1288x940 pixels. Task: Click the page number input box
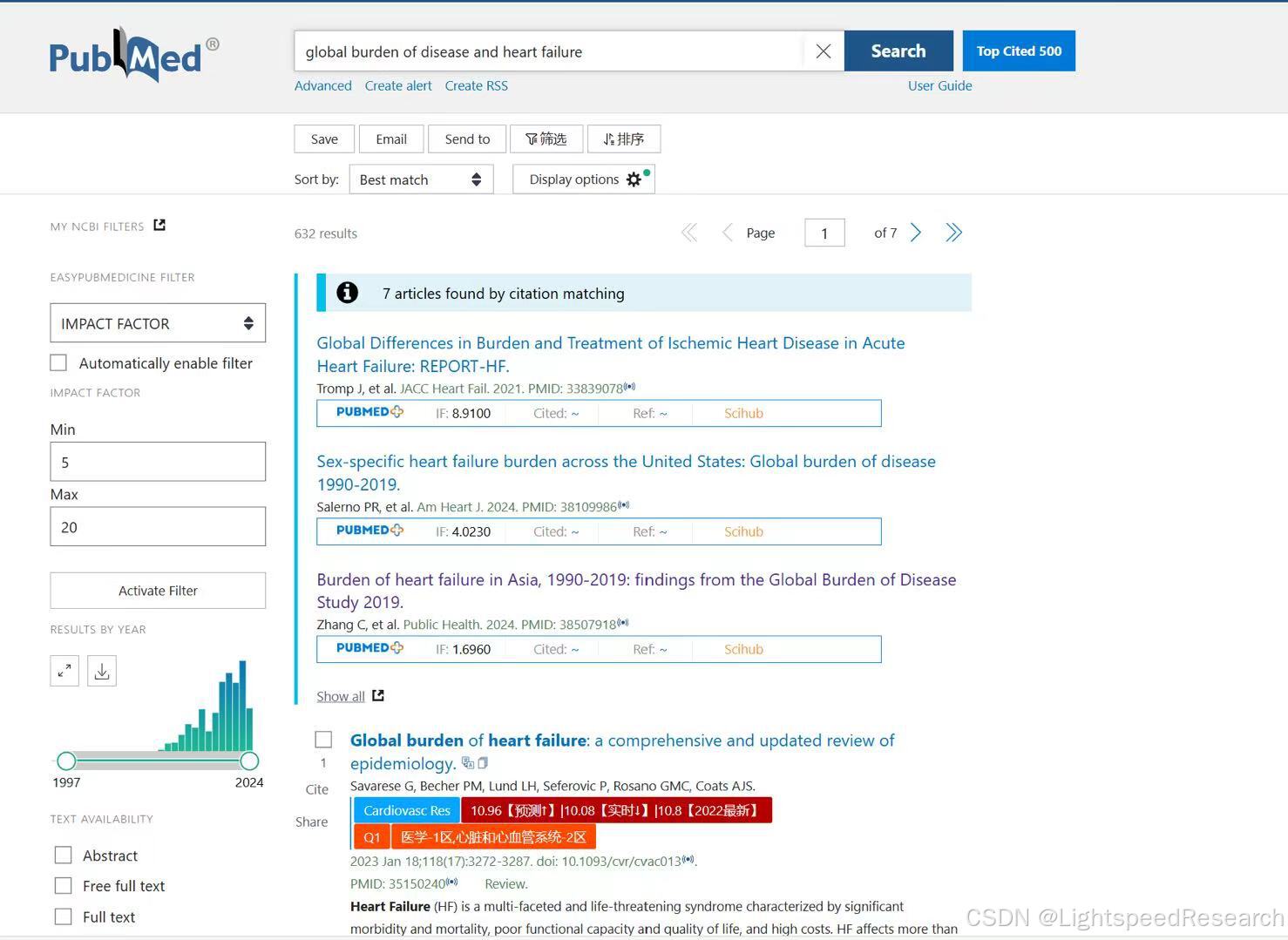tap(824, 233)
